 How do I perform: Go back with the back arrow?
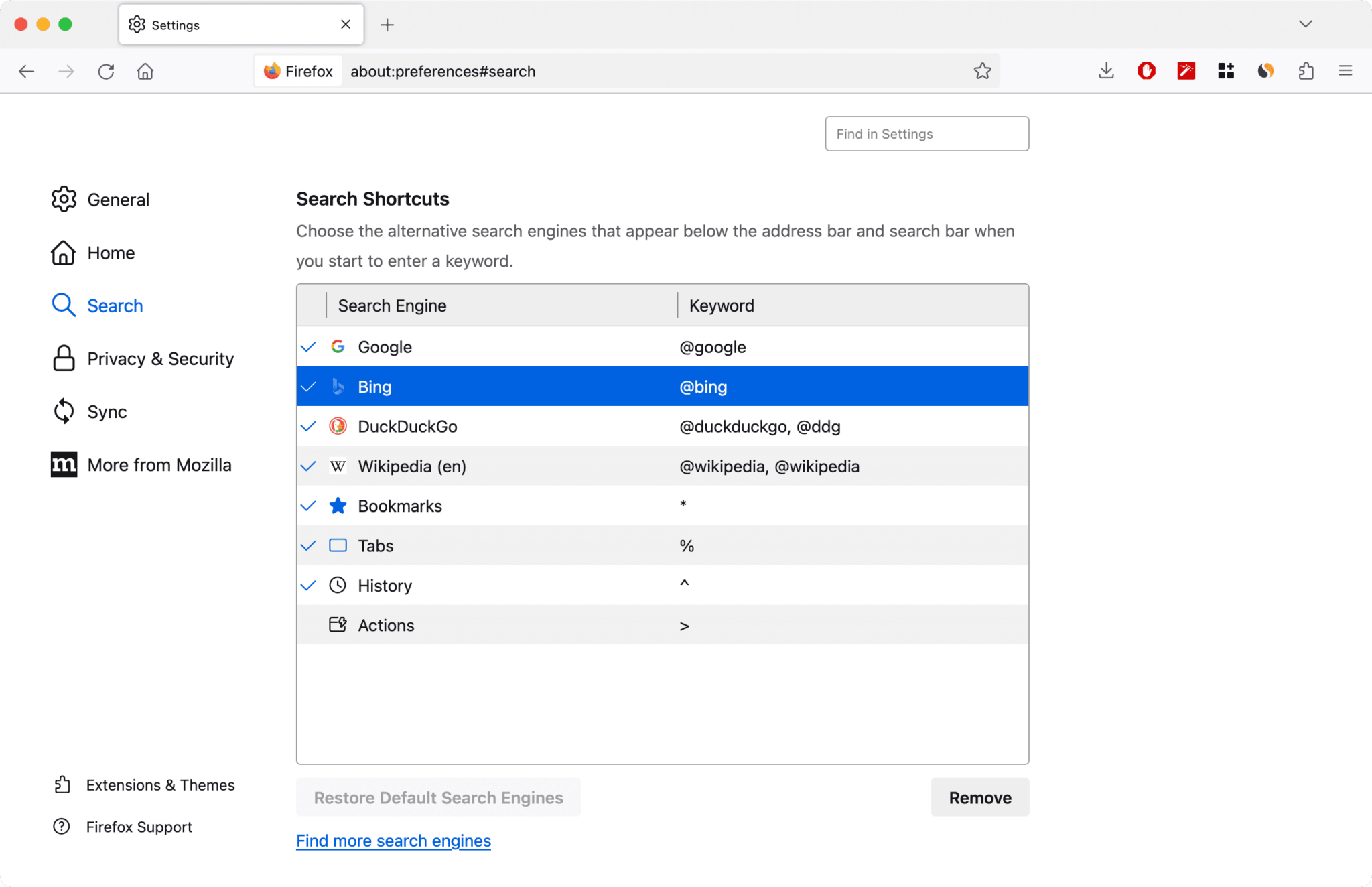click(x=26, y=71)
